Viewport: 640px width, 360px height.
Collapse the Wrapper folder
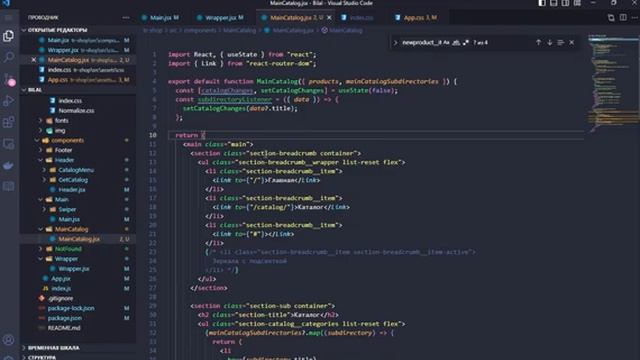[x=40, y=259]
